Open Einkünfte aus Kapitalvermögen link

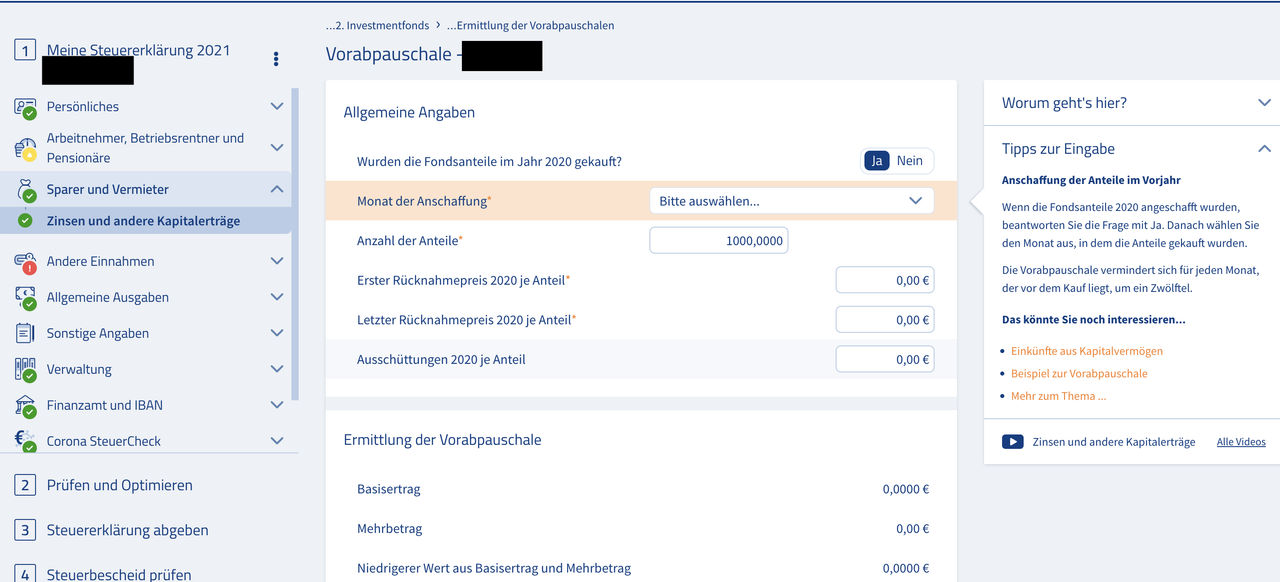click(x=1087, y=351)
